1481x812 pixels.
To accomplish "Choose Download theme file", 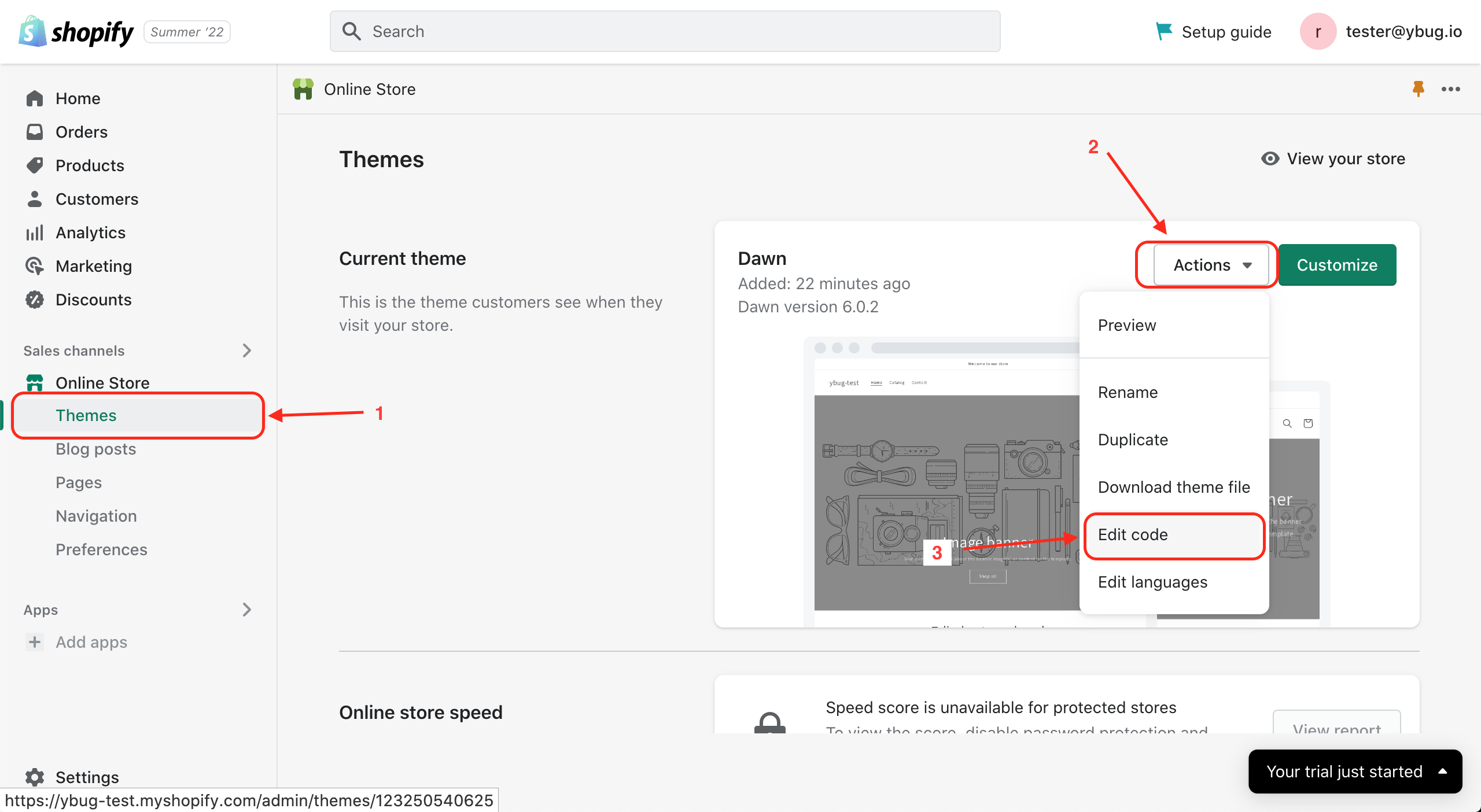I will pyautogui.click(x=1174, y=487).
